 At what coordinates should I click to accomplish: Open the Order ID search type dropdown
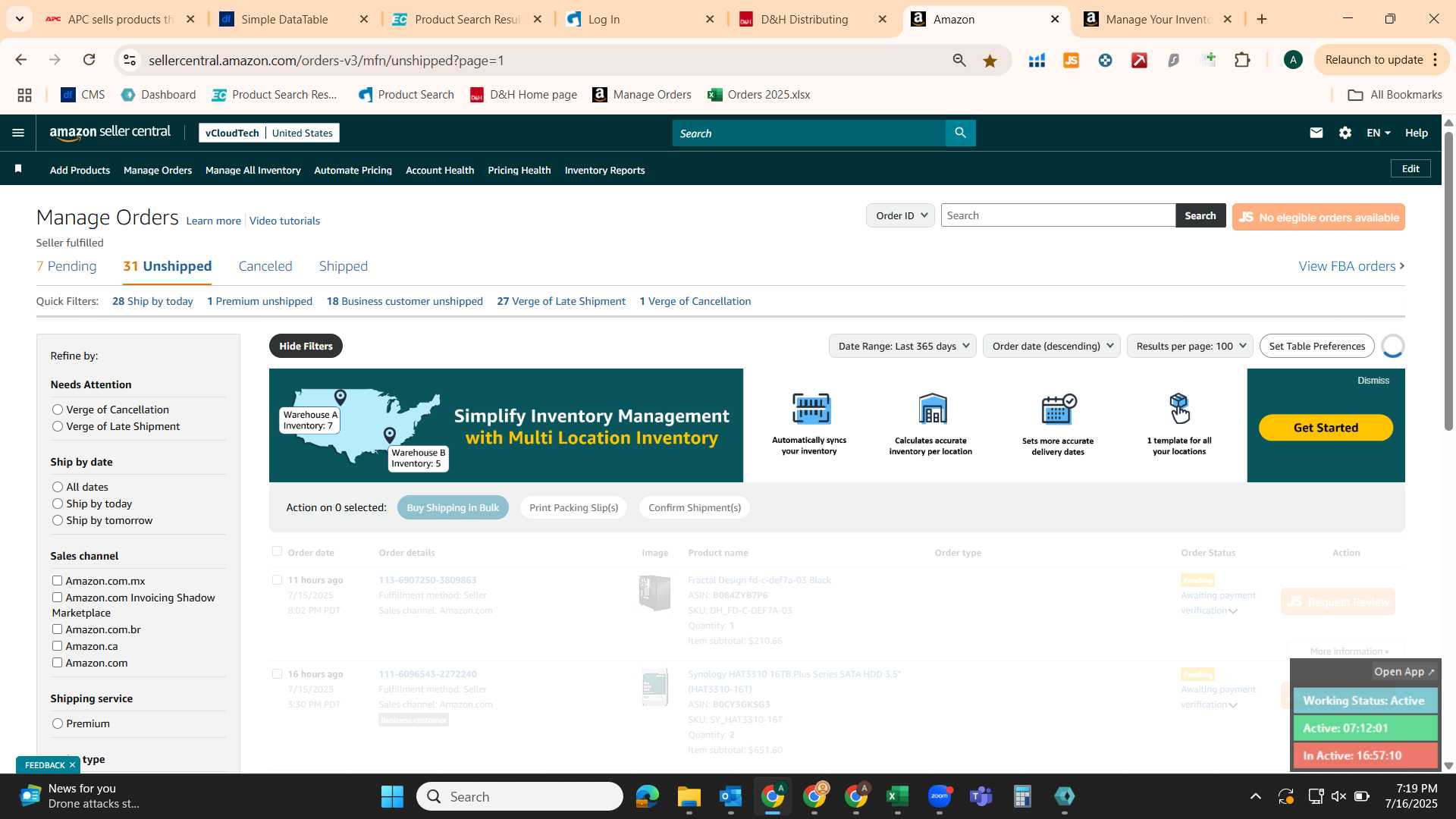pos(900,215)
